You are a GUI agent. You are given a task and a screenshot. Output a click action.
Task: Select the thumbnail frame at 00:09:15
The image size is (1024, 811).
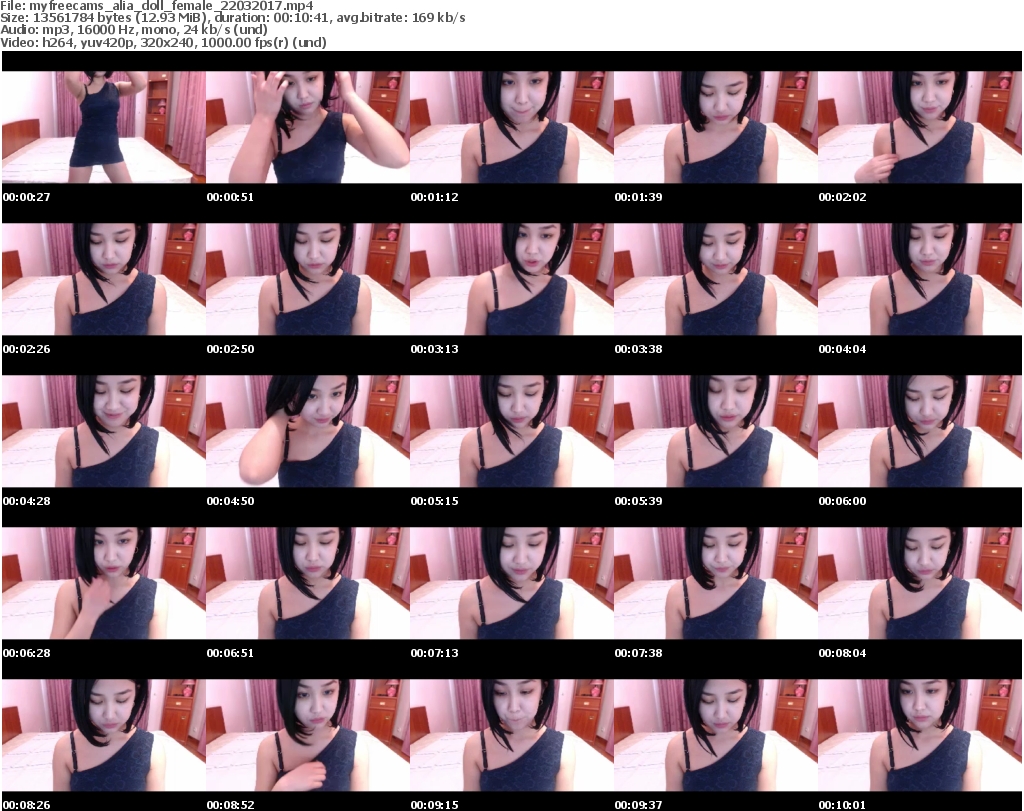(512, 736)
